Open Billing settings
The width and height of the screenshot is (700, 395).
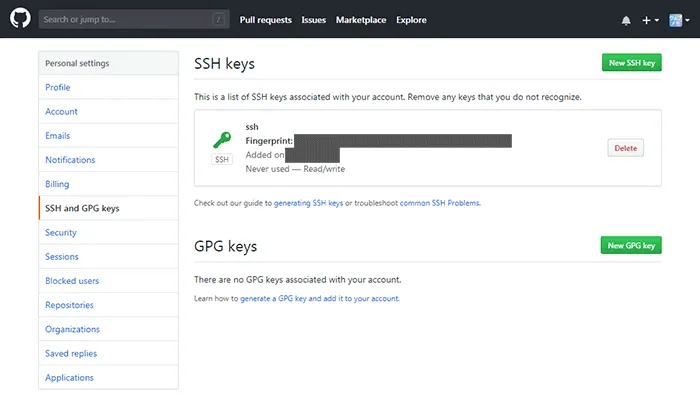coord(108,183)
